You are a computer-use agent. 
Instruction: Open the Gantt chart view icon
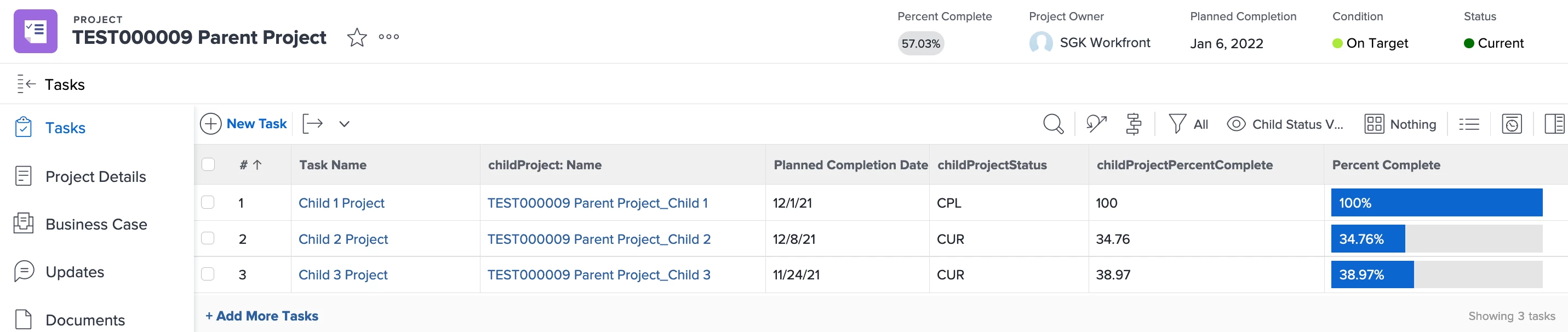1134,124
